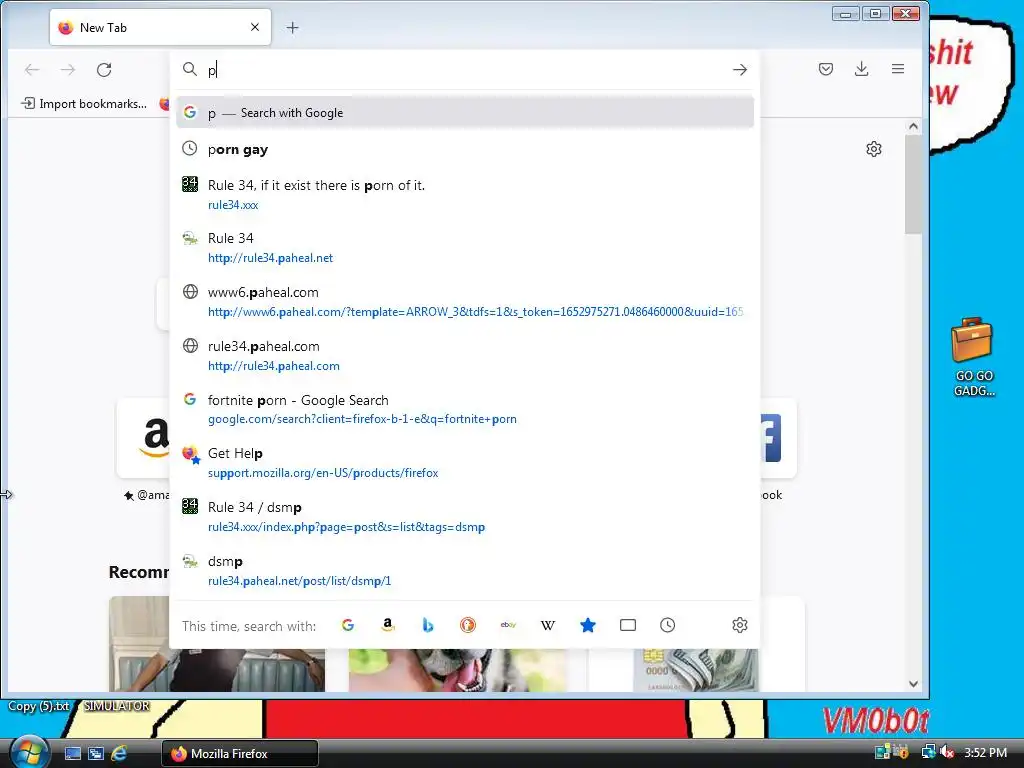Click Mozilla Firefox taskbar button
Viewport: 1024px width, 768px height.
[x=240, y=754]
